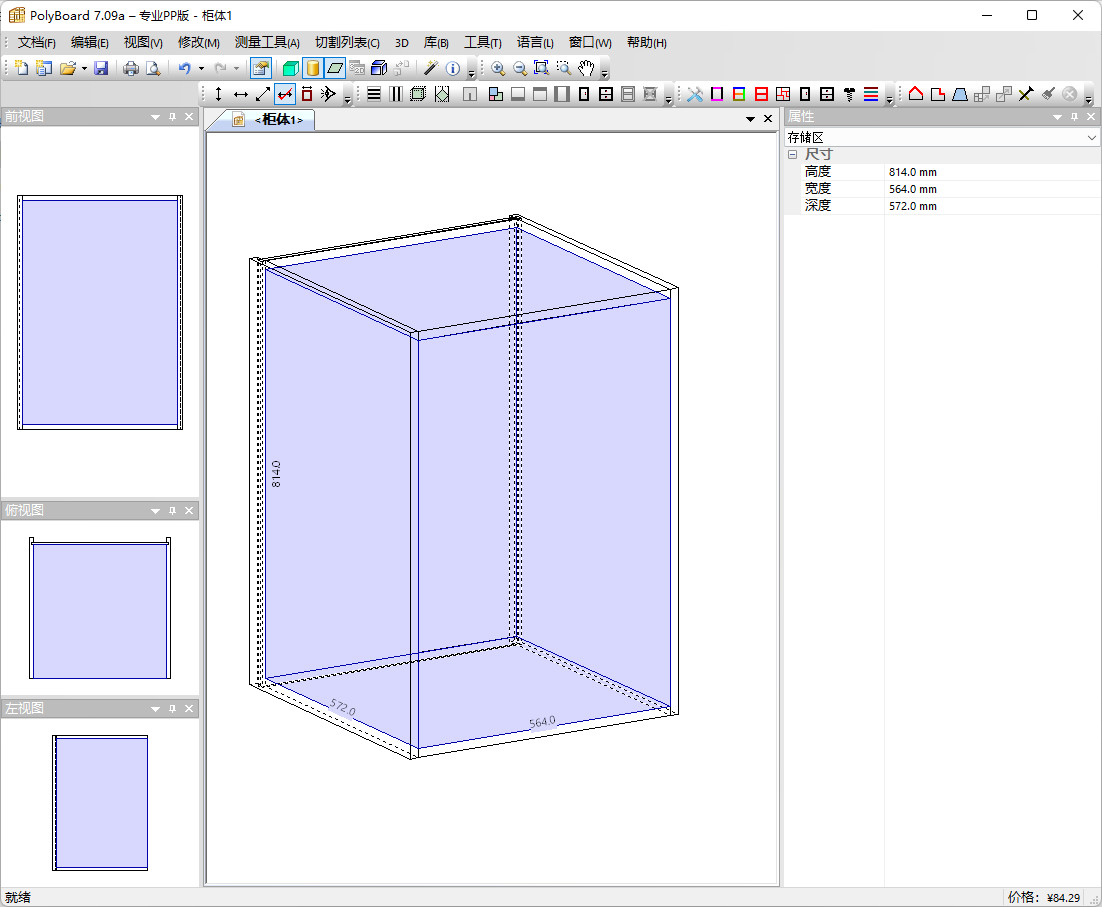The height and width of the screenshot is (907, 1102).
Task: Select the pan hand tool
Action: tap(586, 68)
